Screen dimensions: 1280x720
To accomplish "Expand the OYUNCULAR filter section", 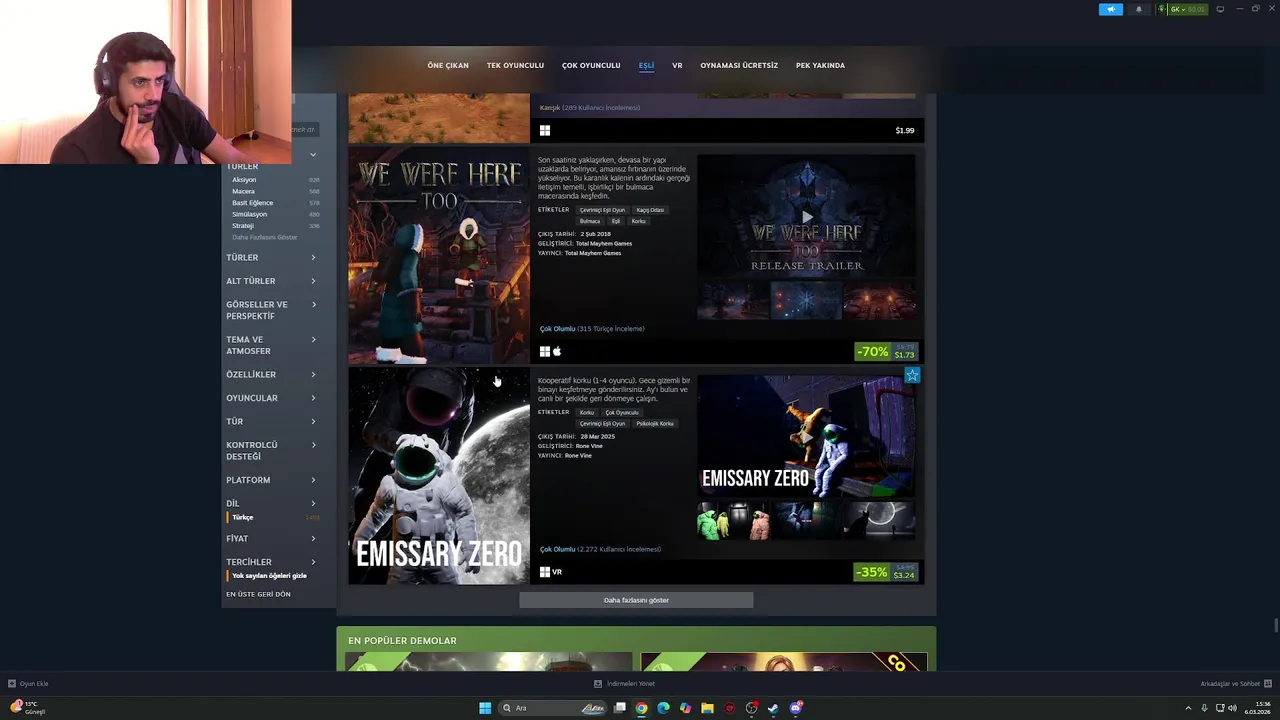I will [271, 398].
